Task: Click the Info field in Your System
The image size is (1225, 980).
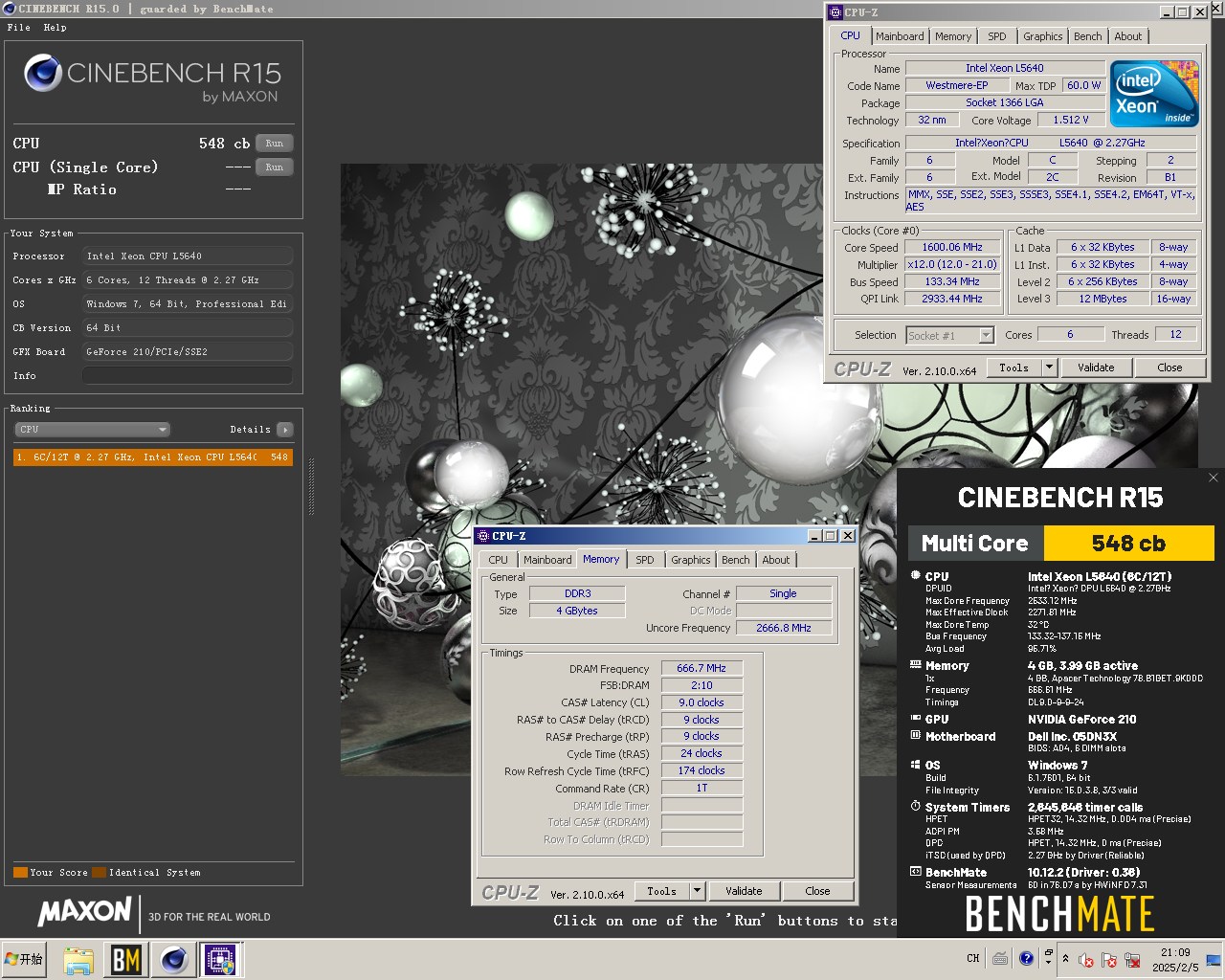Action: point(188,376)
